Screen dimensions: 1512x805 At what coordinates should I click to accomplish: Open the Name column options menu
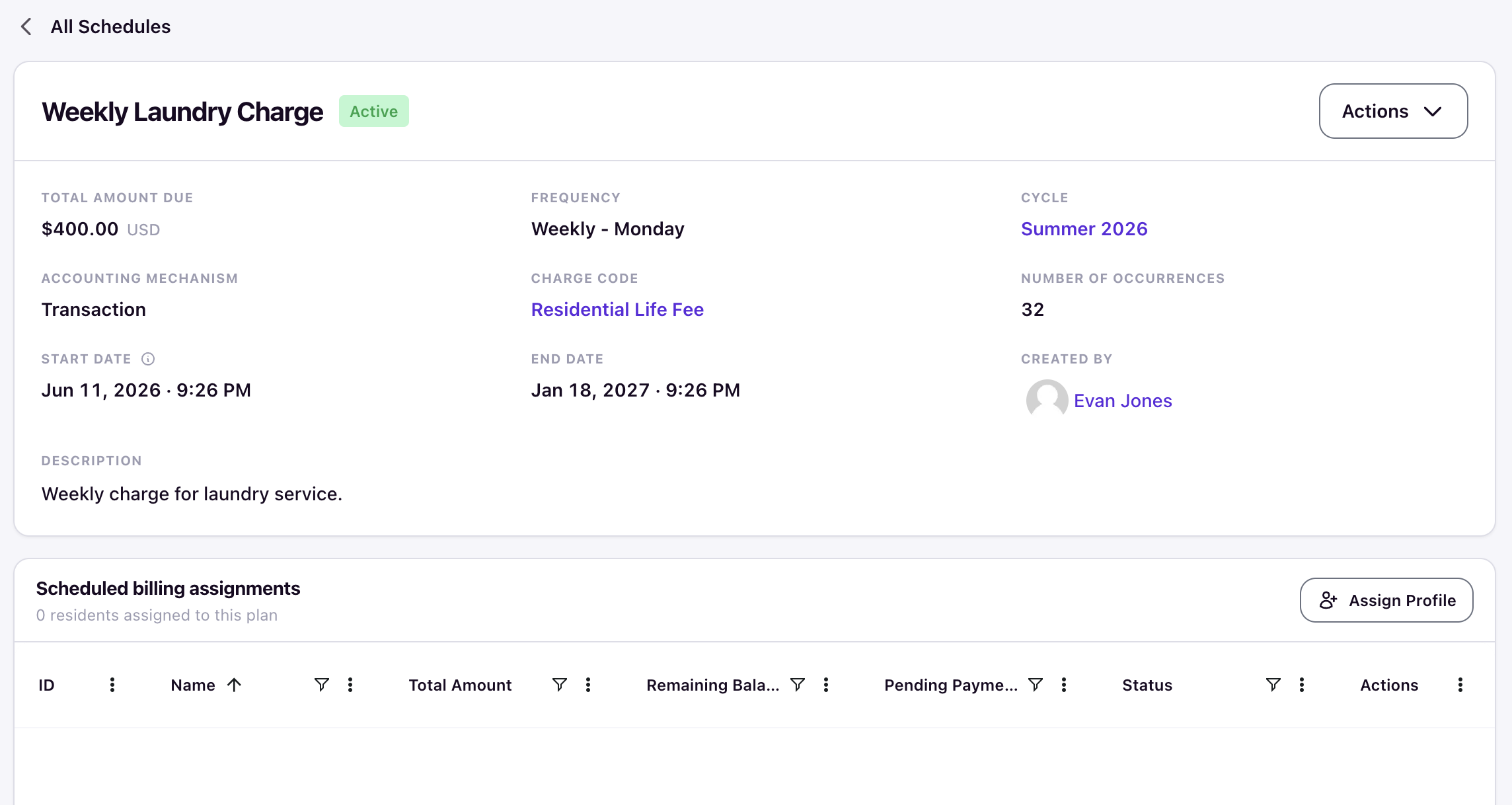[x=350, y=685]
